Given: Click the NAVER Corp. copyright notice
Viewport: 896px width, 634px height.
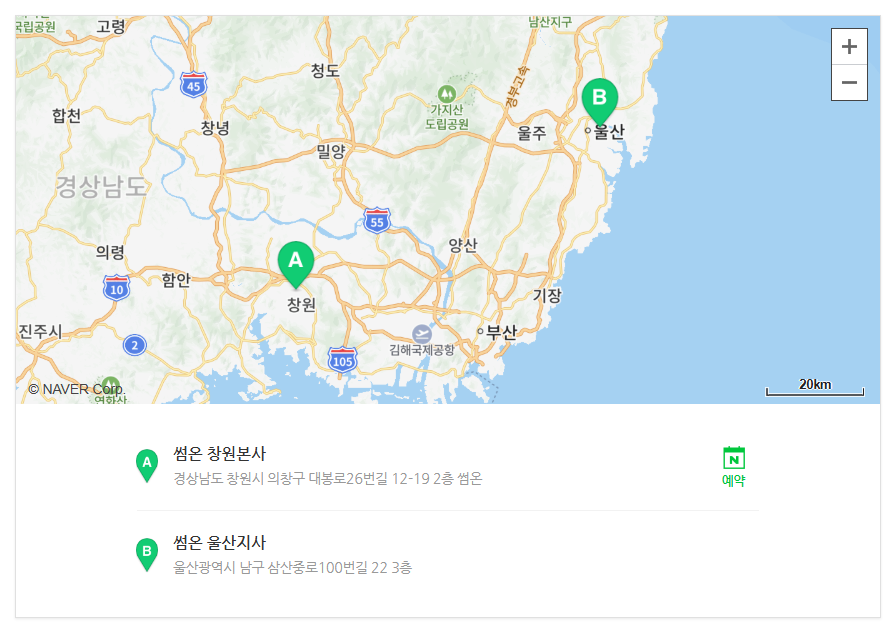Looking at the screenshot, I should coord(76,390).
